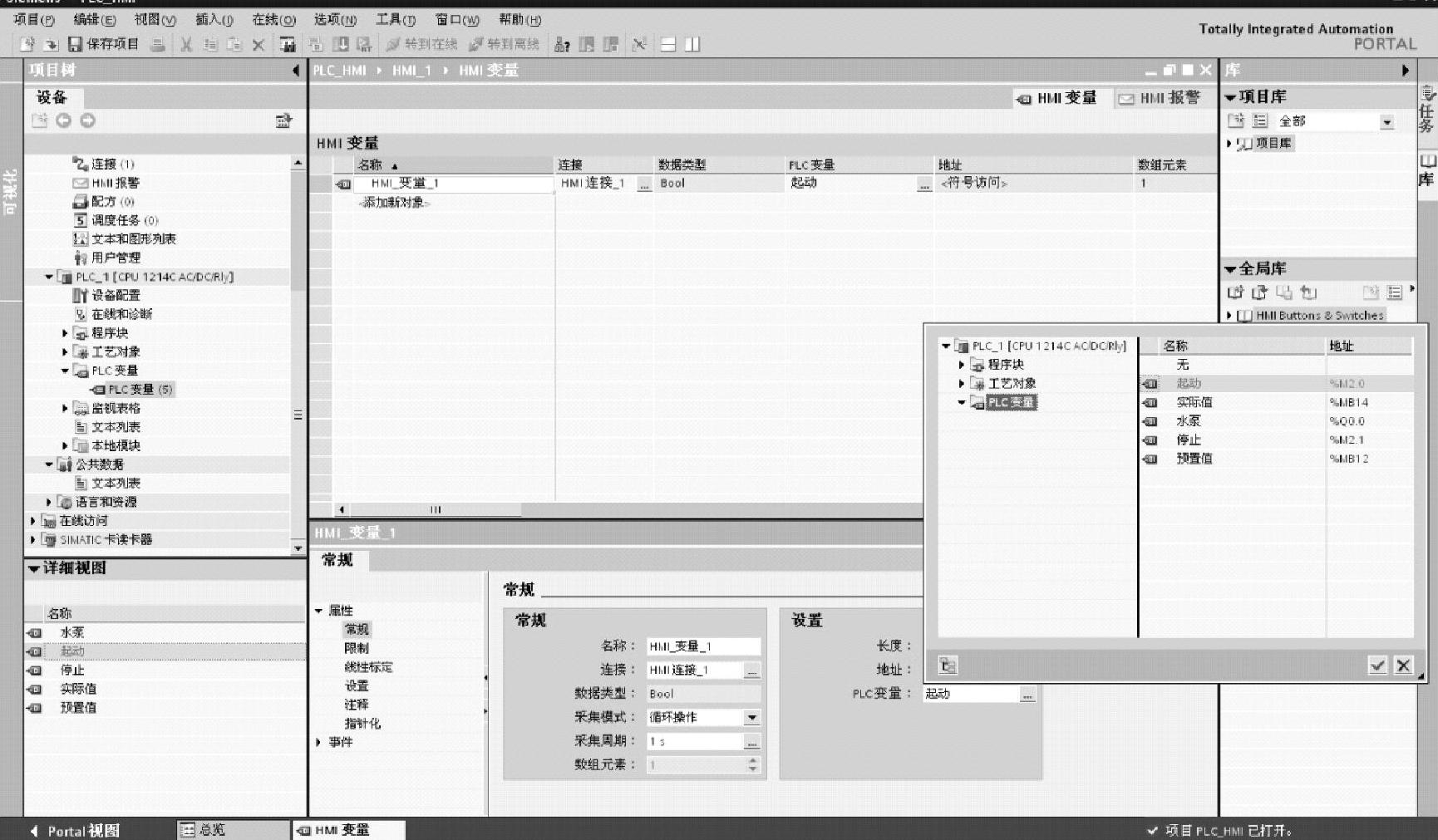1438x840 pixels.
Task: Confirm the tag selection with the checkmark
Action: (1377, 665)
